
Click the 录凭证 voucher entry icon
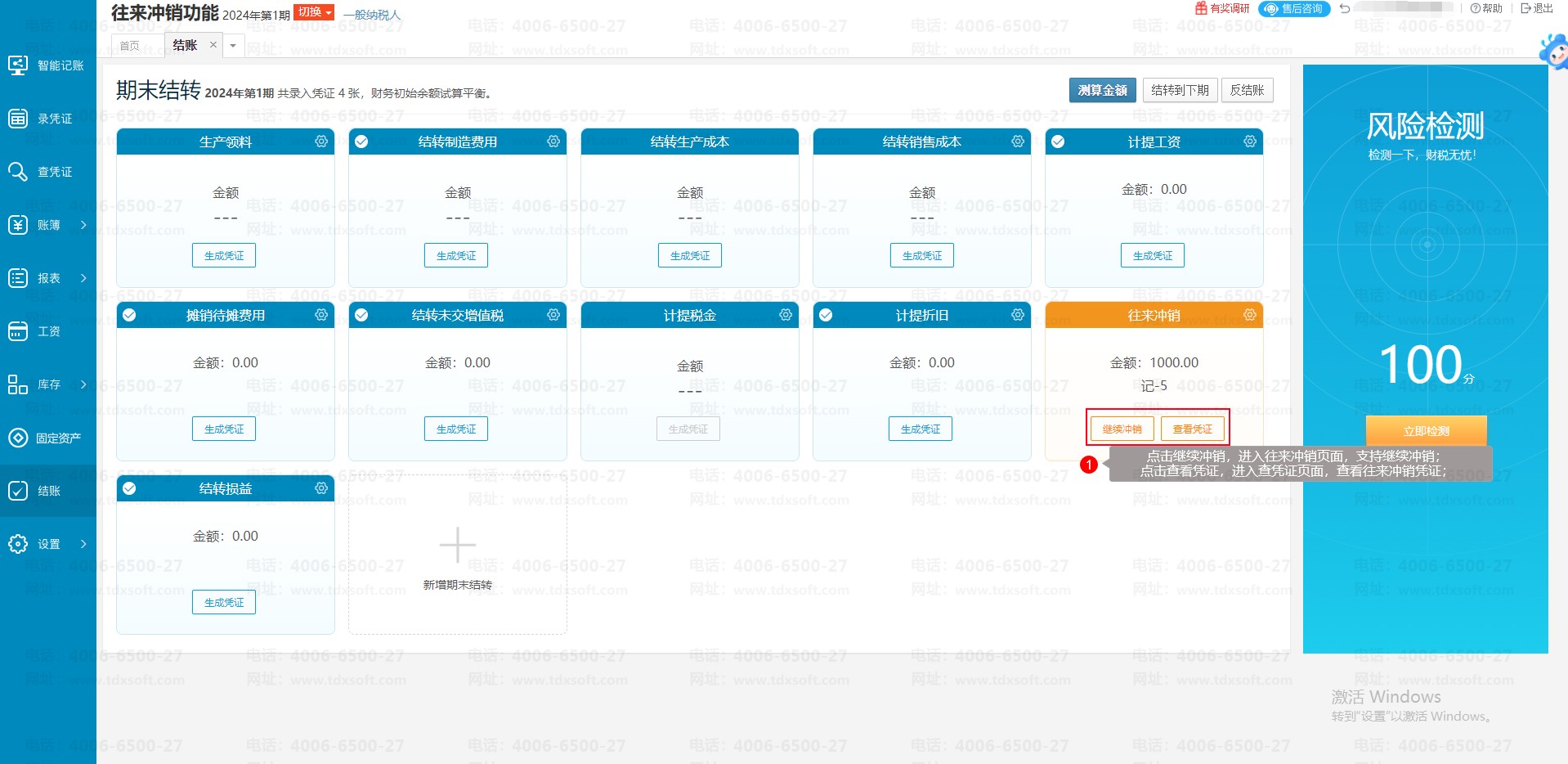(x=18, y=119)
